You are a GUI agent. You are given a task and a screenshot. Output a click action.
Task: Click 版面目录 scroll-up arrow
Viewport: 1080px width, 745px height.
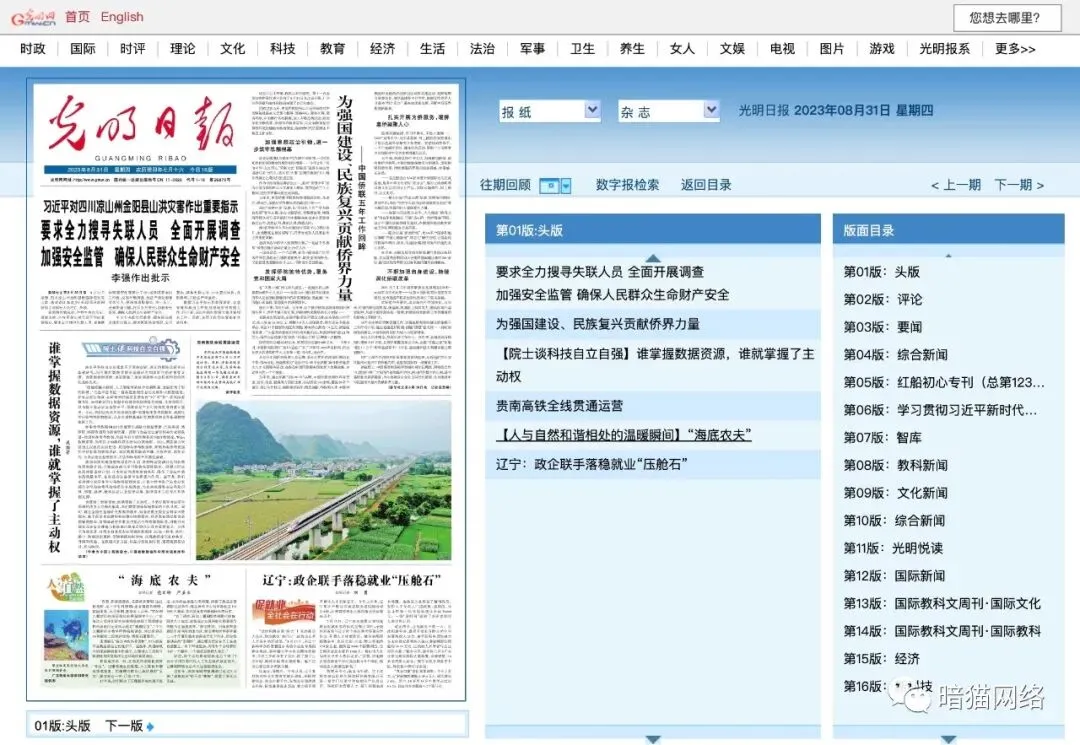[948, 255]
